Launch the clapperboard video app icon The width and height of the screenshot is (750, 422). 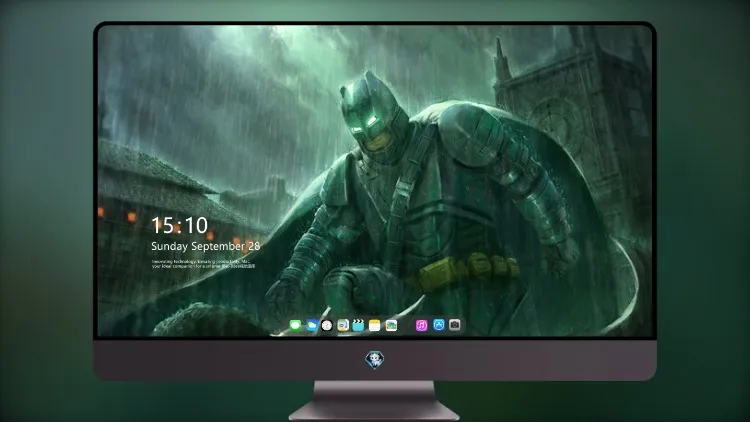coord(358,325)
